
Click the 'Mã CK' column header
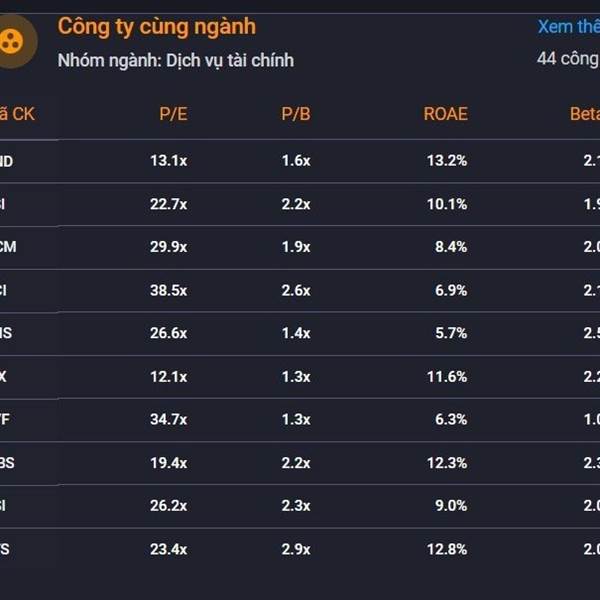pyautogui.click(x=17, y=114)
